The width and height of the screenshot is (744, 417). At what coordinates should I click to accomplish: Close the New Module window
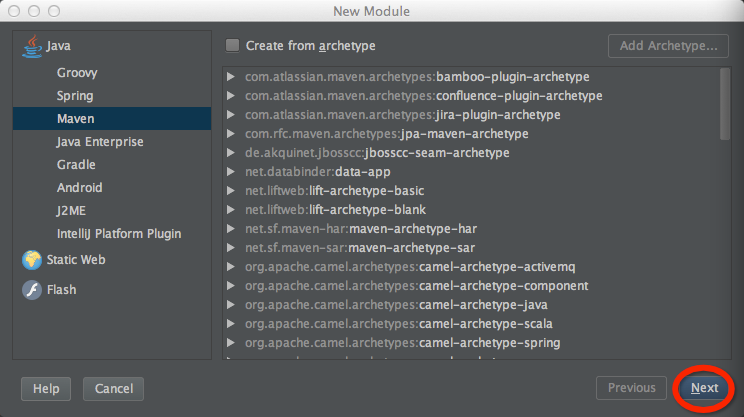click(14, 11)
